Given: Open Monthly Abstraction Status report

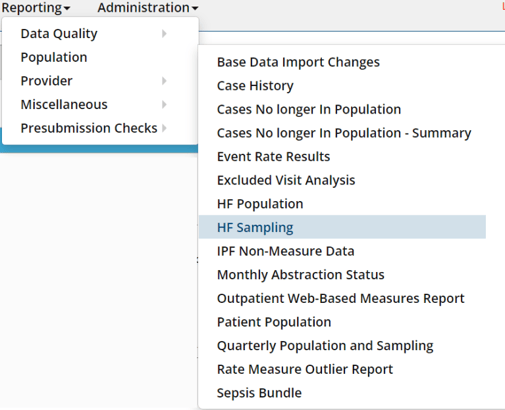Looking at the screenshot, I should pyautogui.click(x=342, y=275).
